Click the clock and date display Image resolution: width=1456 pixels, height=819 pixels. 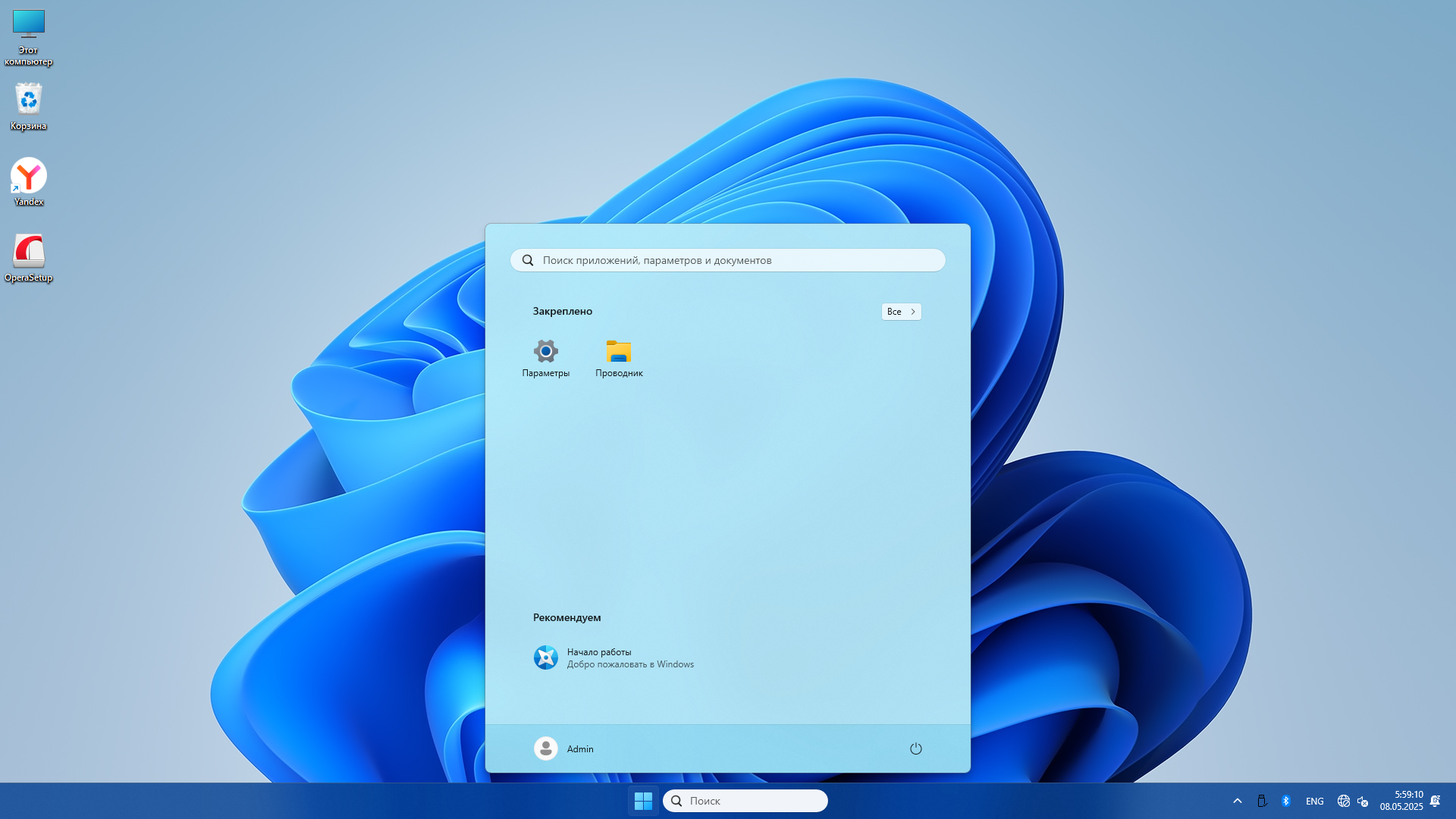point(1401,801)
